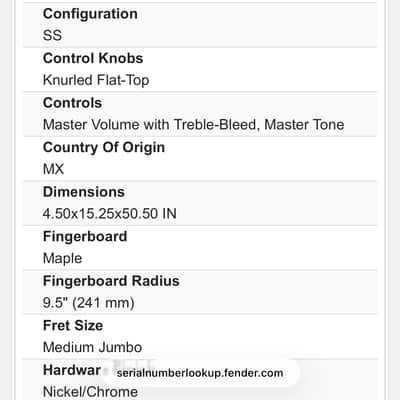Click the Master Tone text
This screenshot has height=400, width=400.
[x=304, y=125]
